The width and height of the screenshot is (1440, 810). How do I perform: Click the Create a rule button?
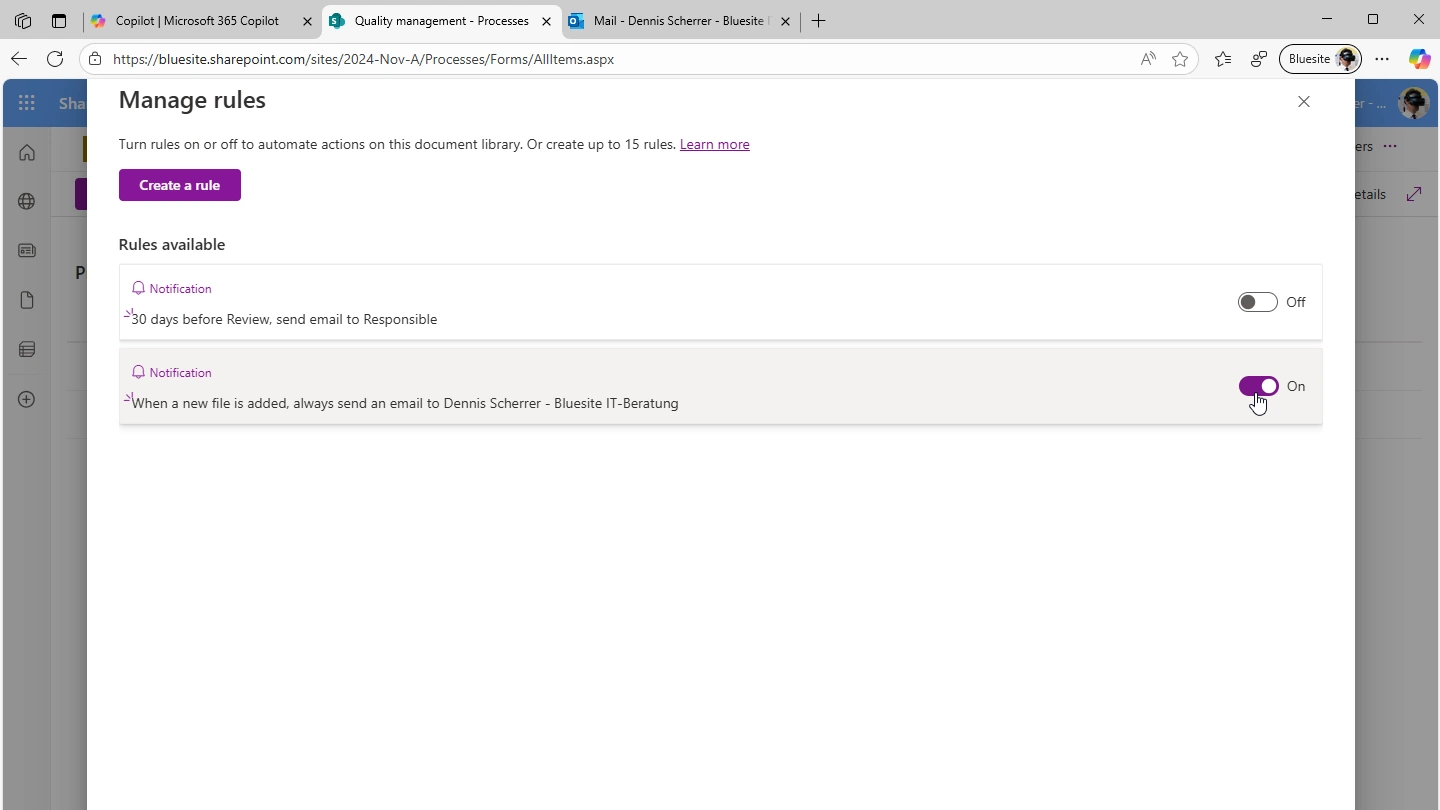[180, 185]
